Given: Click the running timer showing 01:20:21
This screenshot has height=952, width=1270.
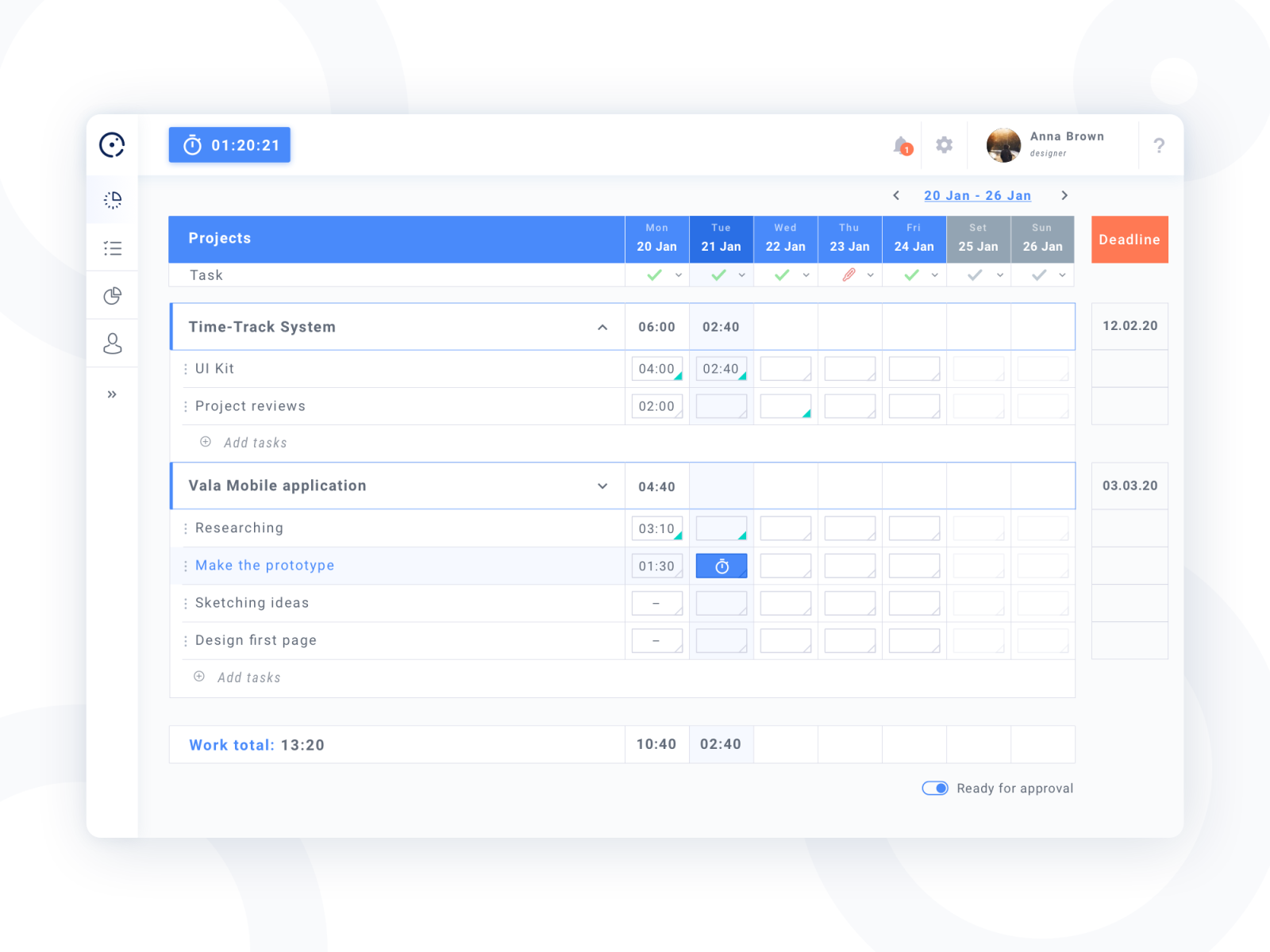Looking at the screenshot, I should (229, 144).
